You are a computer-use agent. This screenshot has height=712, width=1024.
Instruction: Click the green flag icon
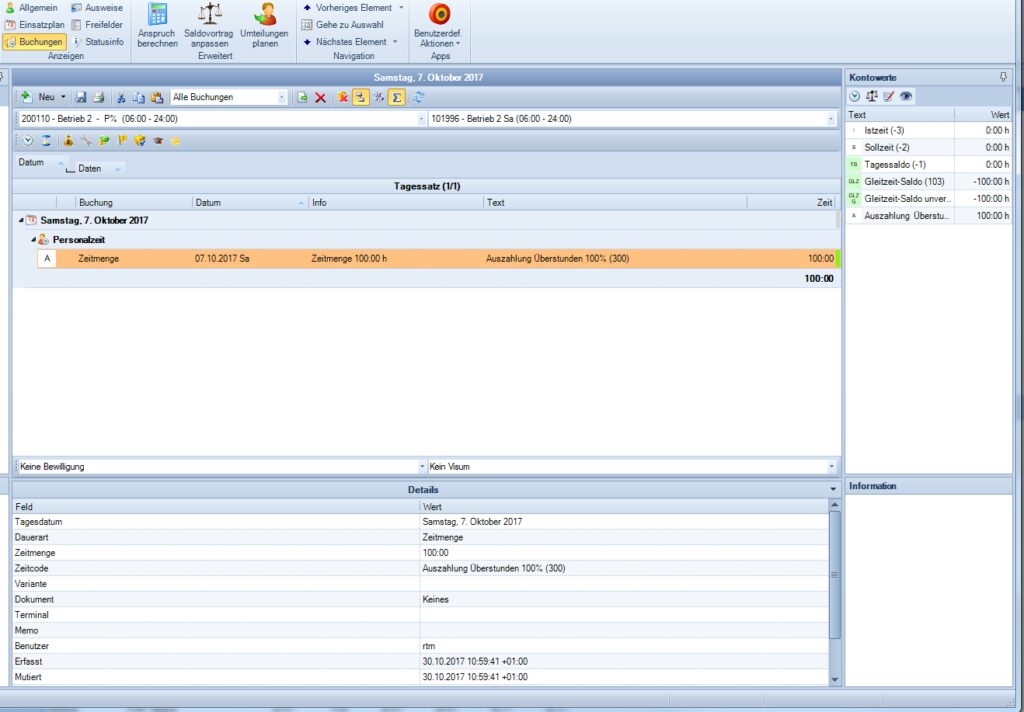(x=104, y=140)
